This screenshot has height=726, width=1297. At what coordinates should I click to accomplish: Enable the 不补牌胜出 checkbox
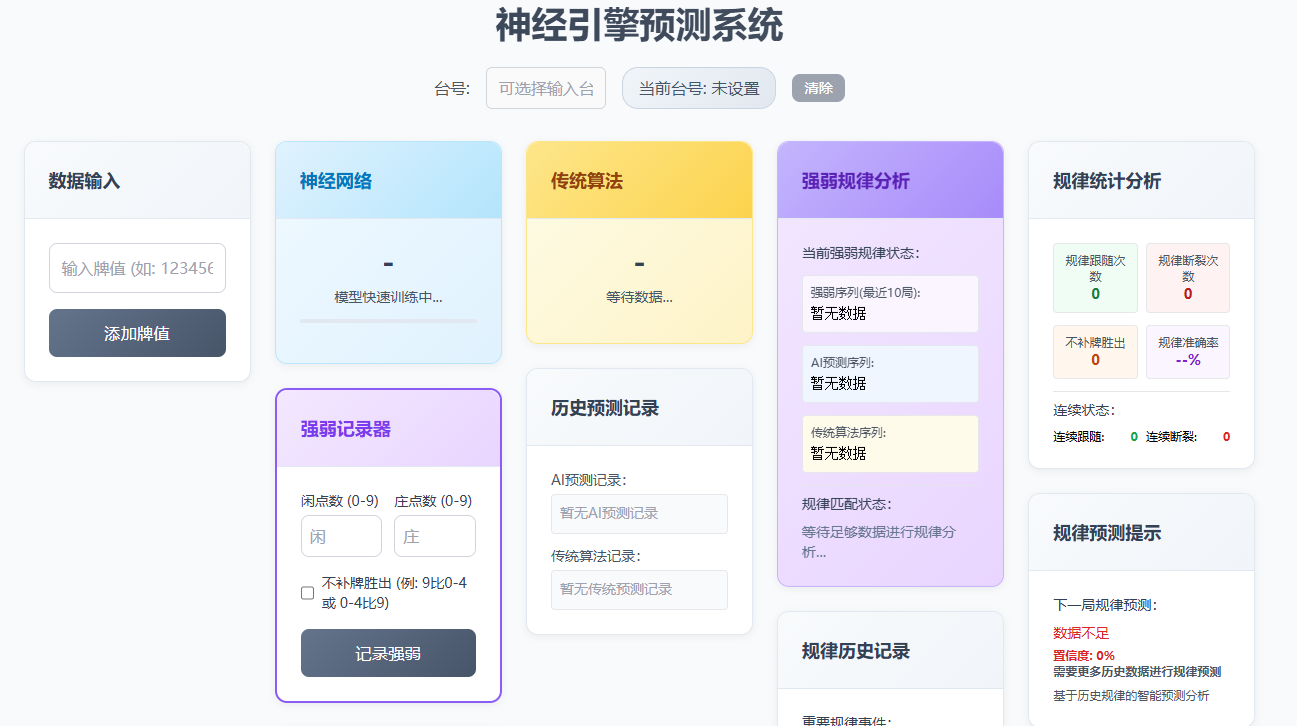click(307, 593)
